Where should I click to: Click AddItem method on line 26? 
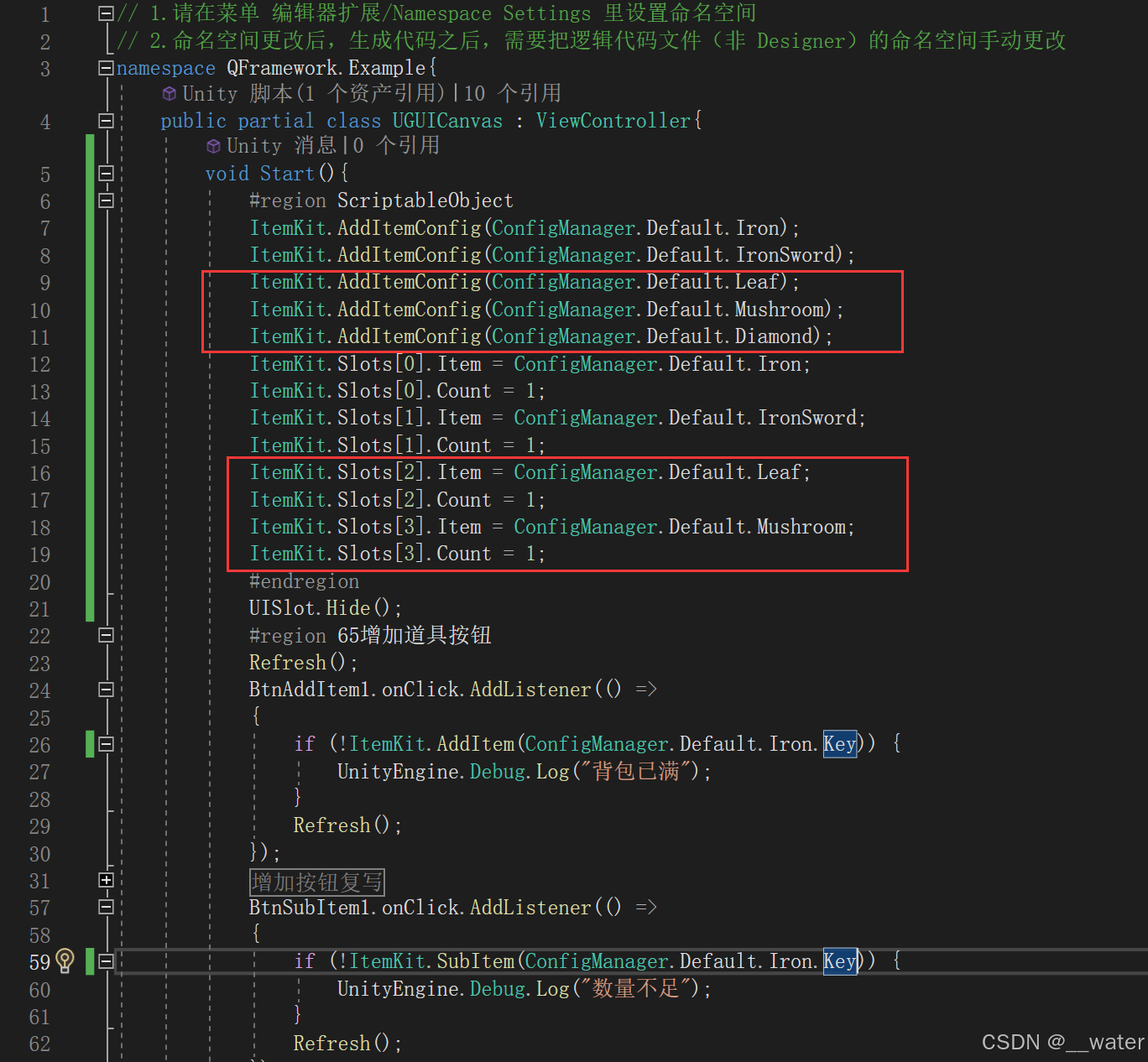click(476, 744)
